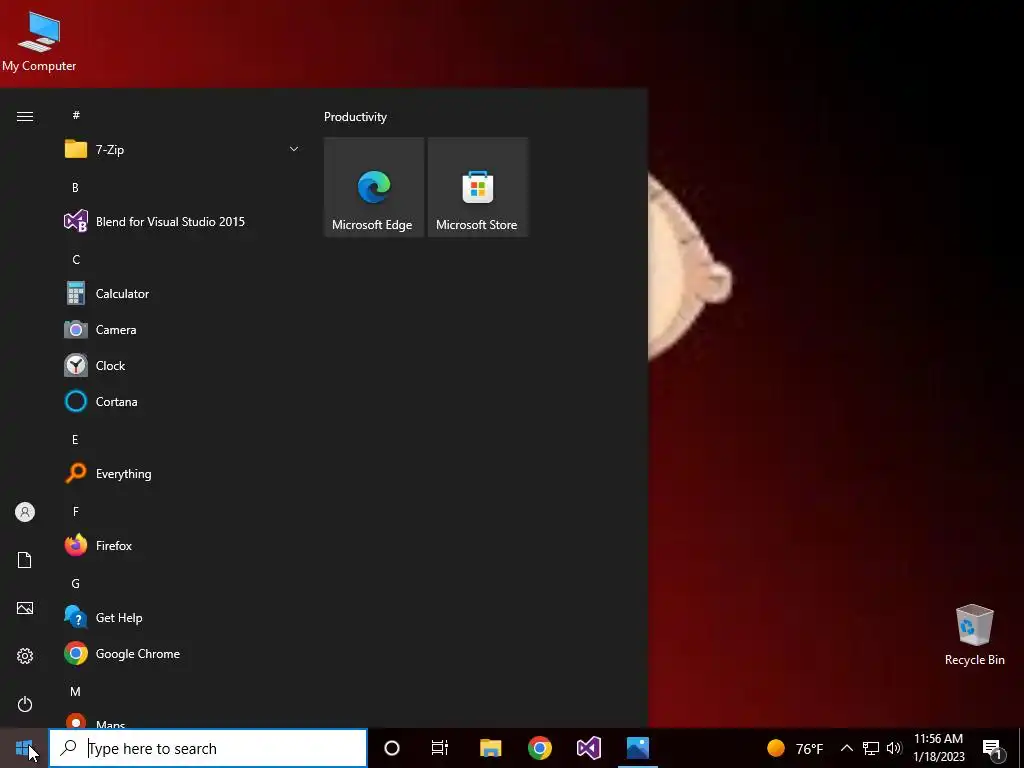Screen dimensions: 1024x768
Task: Jump to apps via the # header
Action: coord(76,115)
